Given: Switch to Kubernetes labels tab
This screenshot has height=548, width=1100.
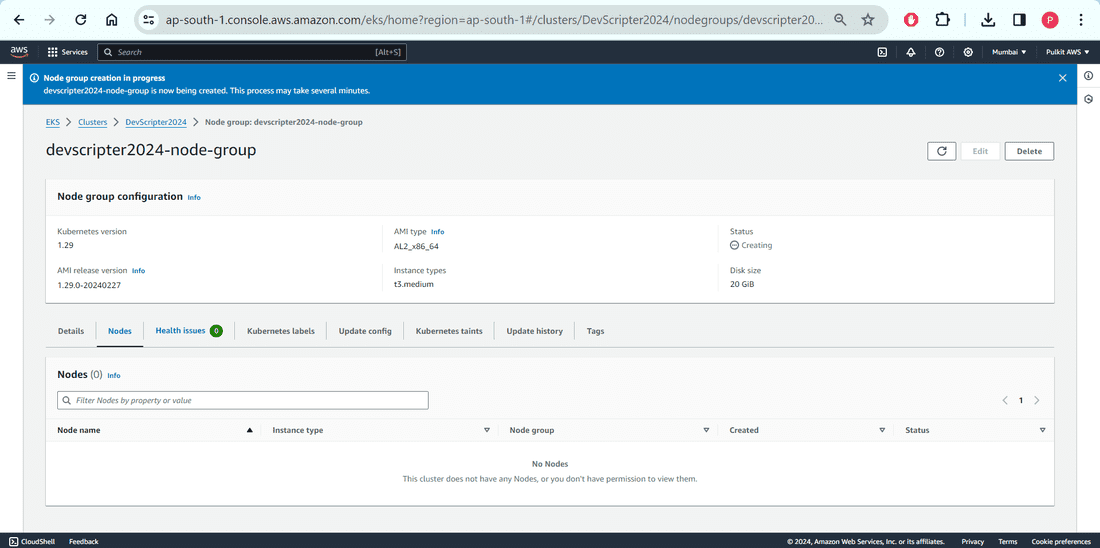Looking at the screenshot, I should 281,331.
